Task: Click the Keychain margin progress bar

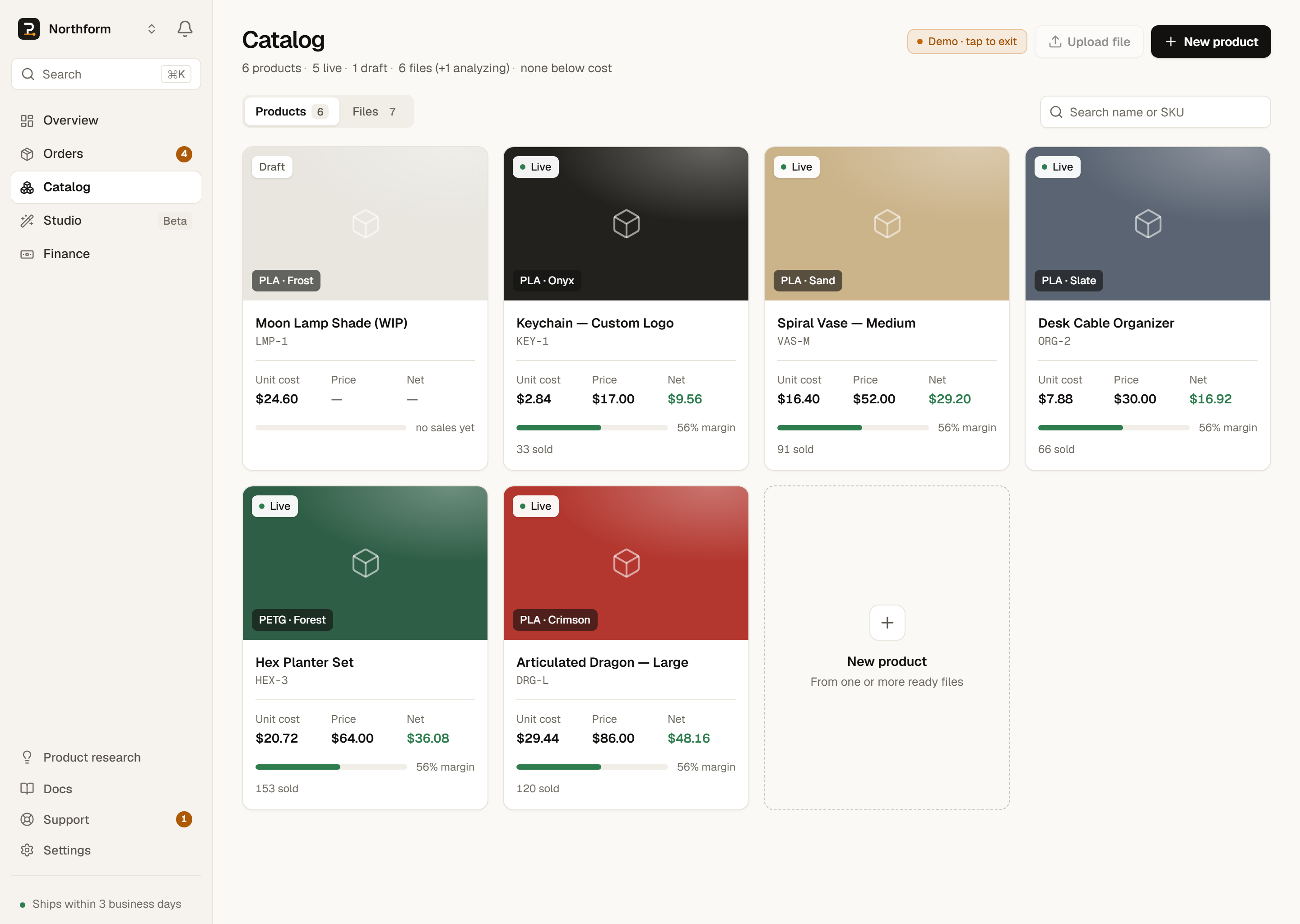Action: [x=592, y=427]
